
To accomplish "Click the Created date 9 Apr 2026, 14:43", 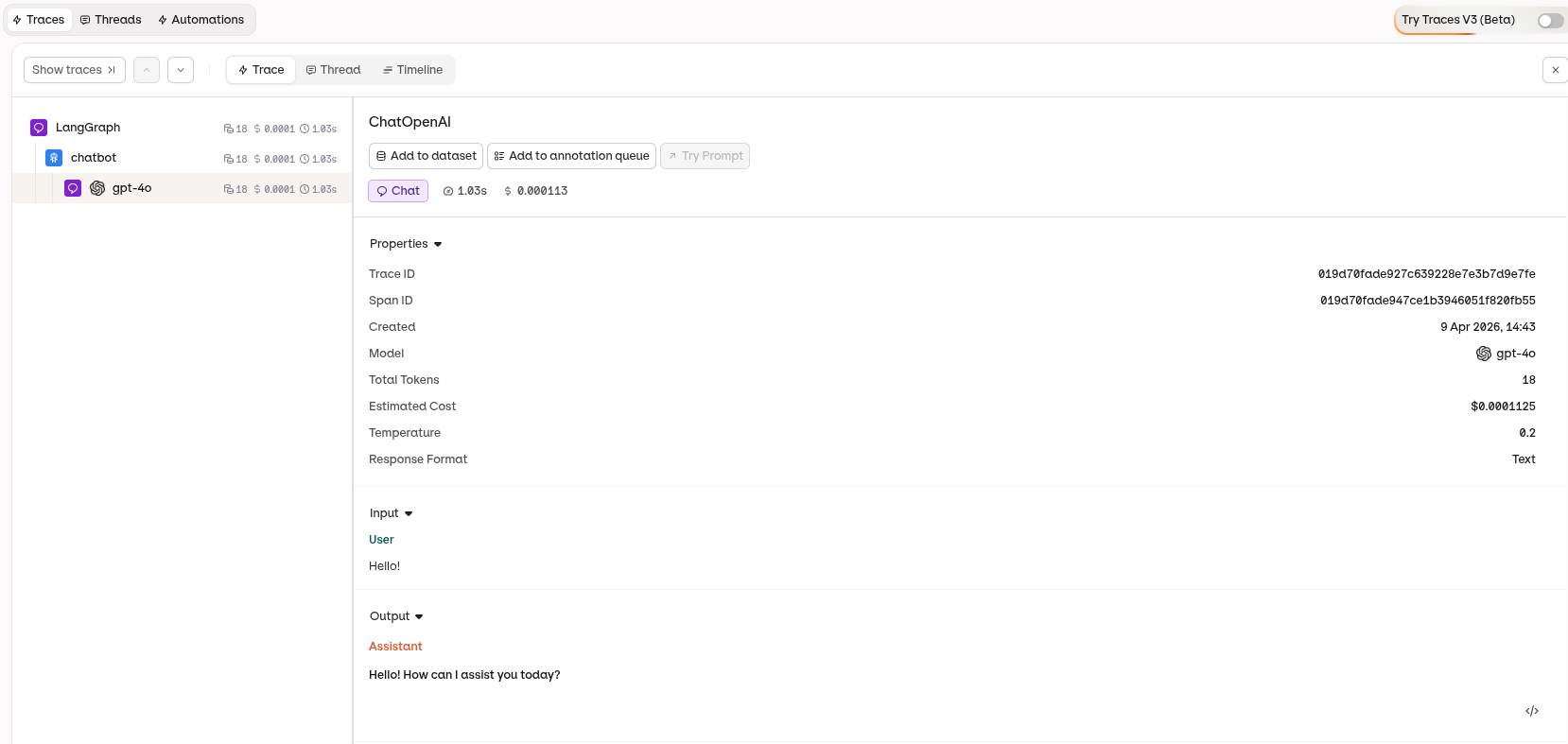I will 1488,327.
